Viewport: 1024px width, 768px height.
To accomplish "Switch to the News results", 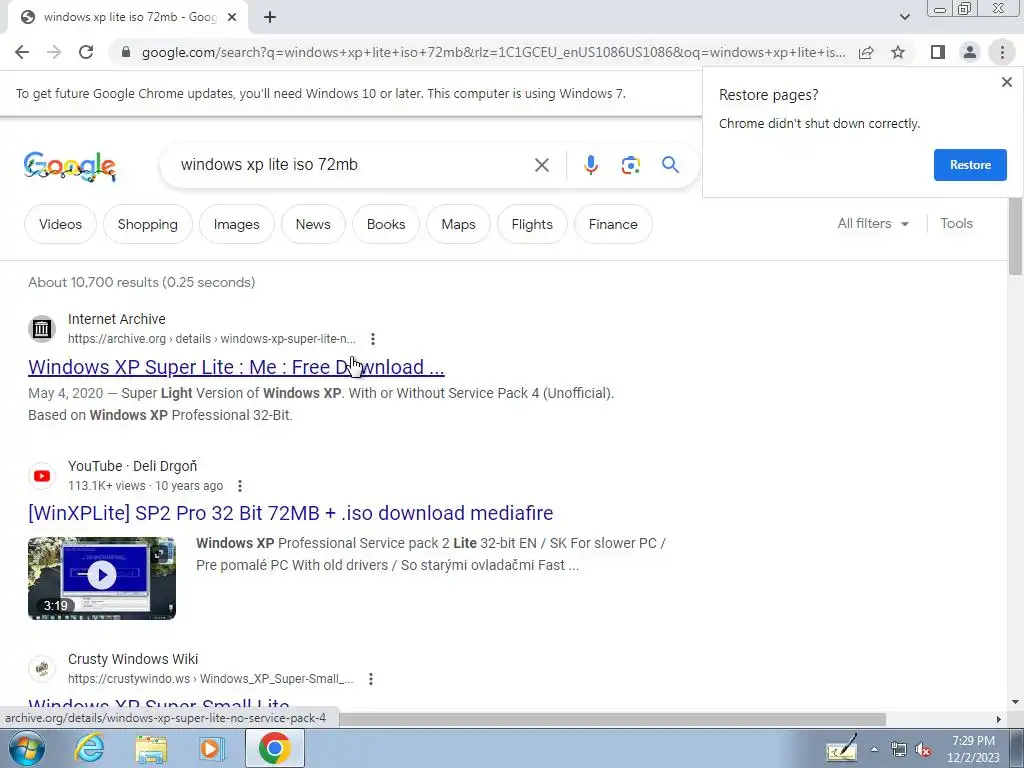I will 313,224.
